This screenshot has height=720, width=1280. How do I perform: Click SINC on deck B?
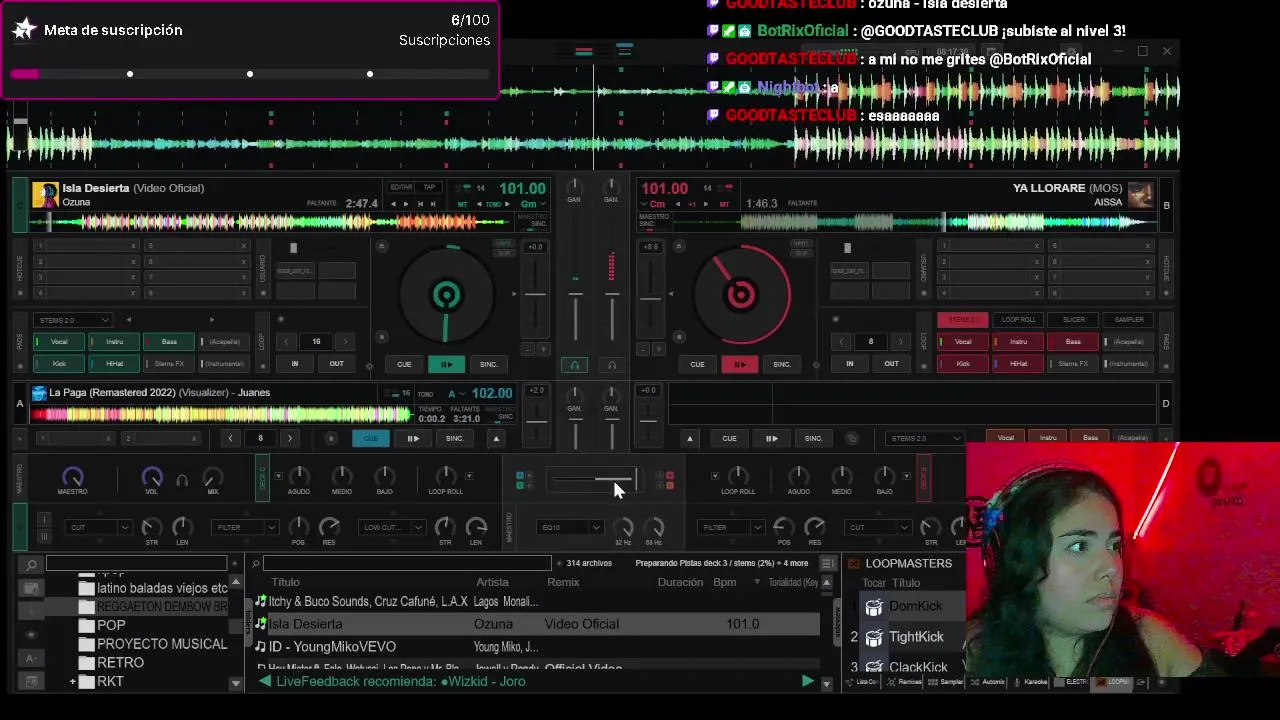pyautogui.click(x=781, y=364)
